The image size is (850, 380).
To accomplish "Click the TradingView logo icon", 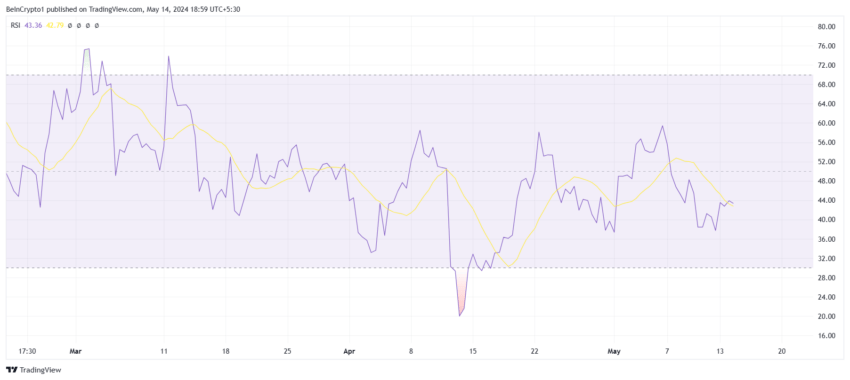I will (x=11, y=370).
